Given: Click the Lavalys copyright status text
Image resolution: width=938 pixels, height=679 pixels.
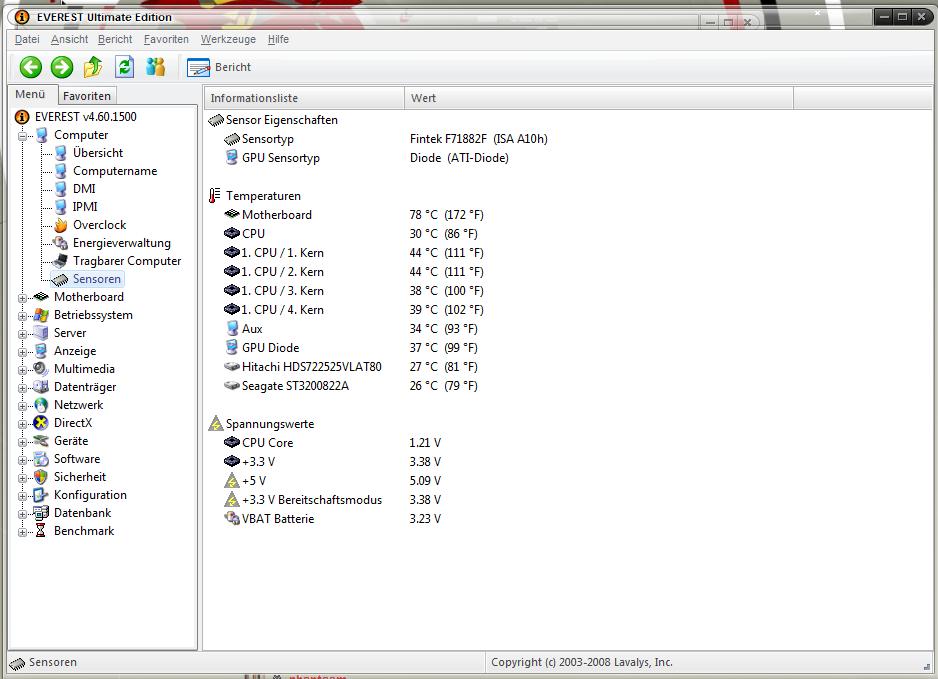Looking at the screenshot, I should (582, 662).
